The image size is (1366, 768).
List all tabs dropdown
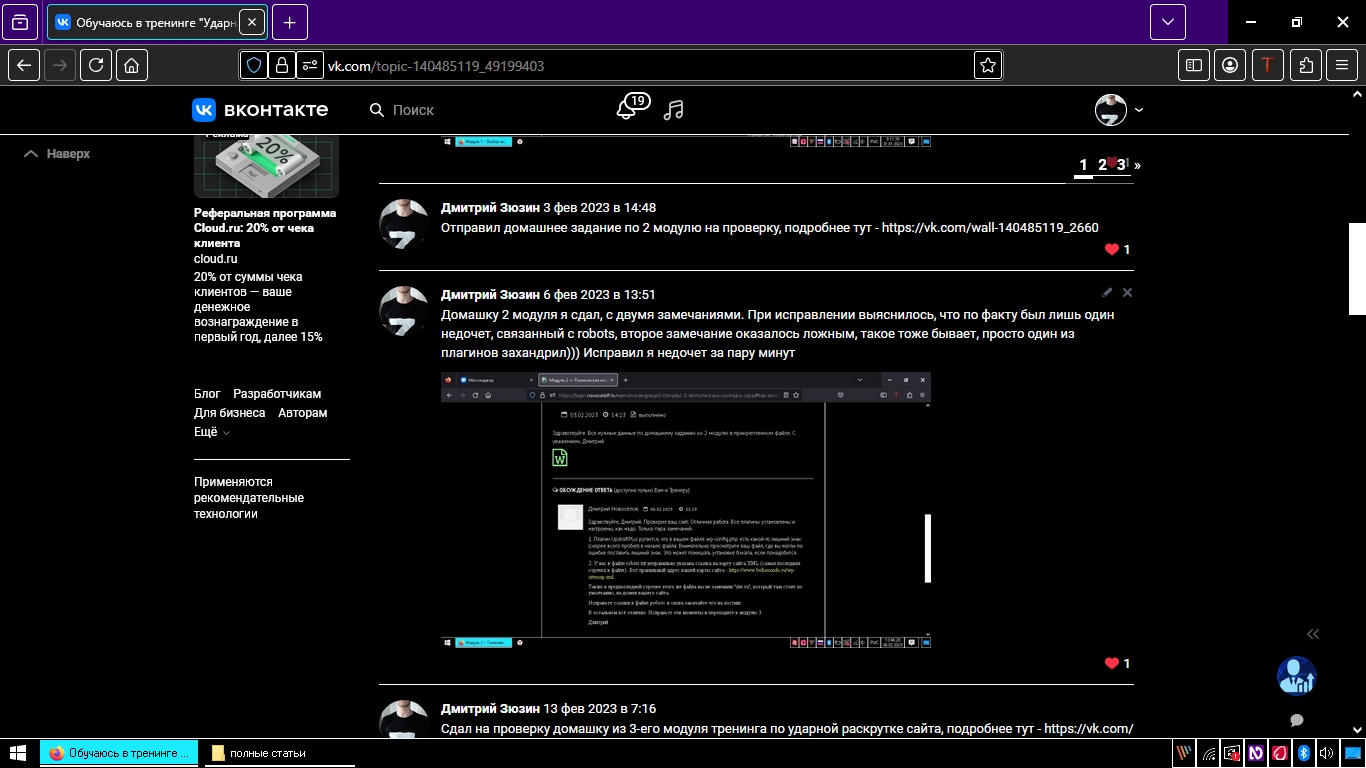point(1167,21)
